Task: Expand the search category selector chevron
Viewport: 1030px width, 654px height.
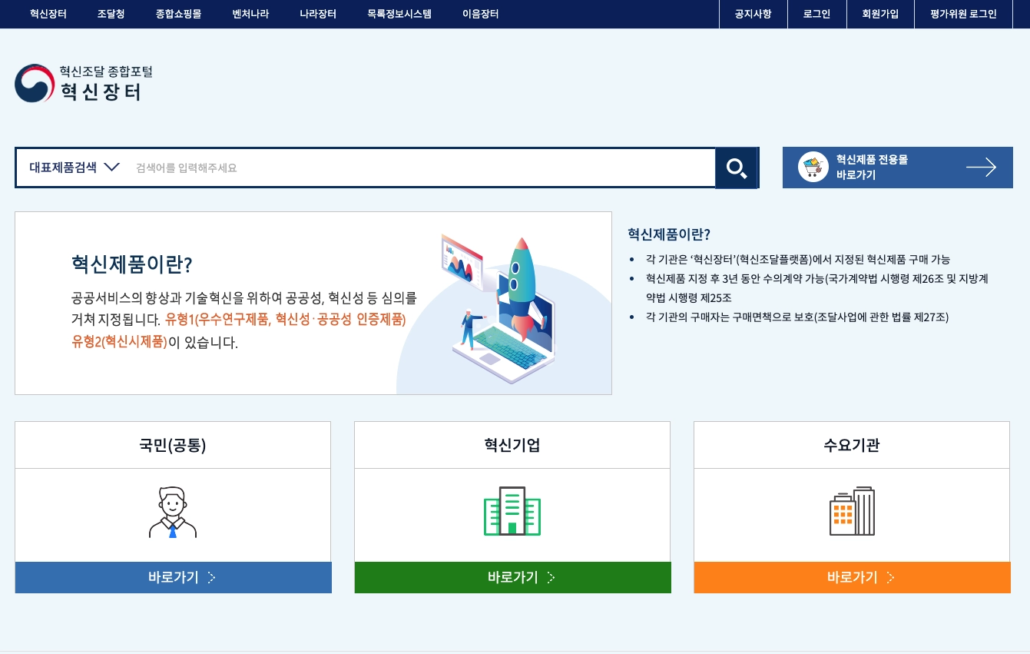Action: [x=112, y=167]
